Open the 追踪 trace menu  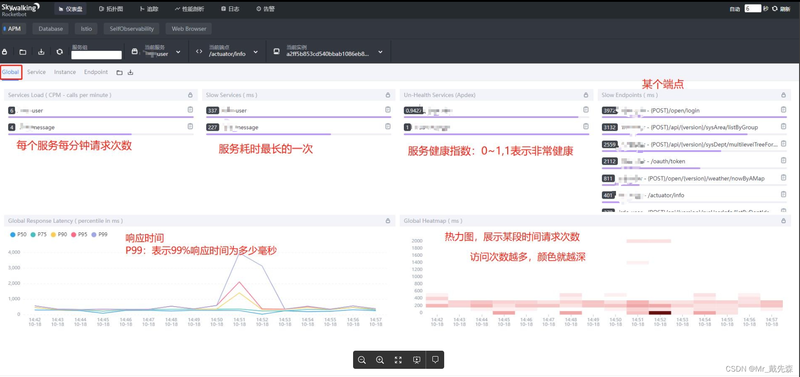[148, 9]
